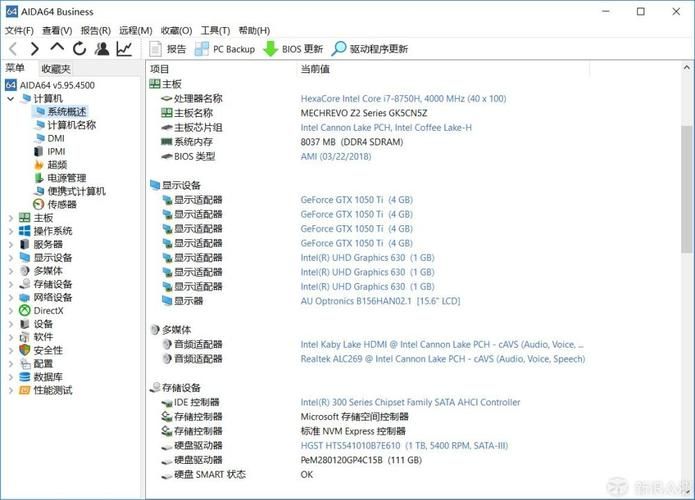Select 设备 in the tree
This screenshot has width=695, height=500.
click(43, 324)
